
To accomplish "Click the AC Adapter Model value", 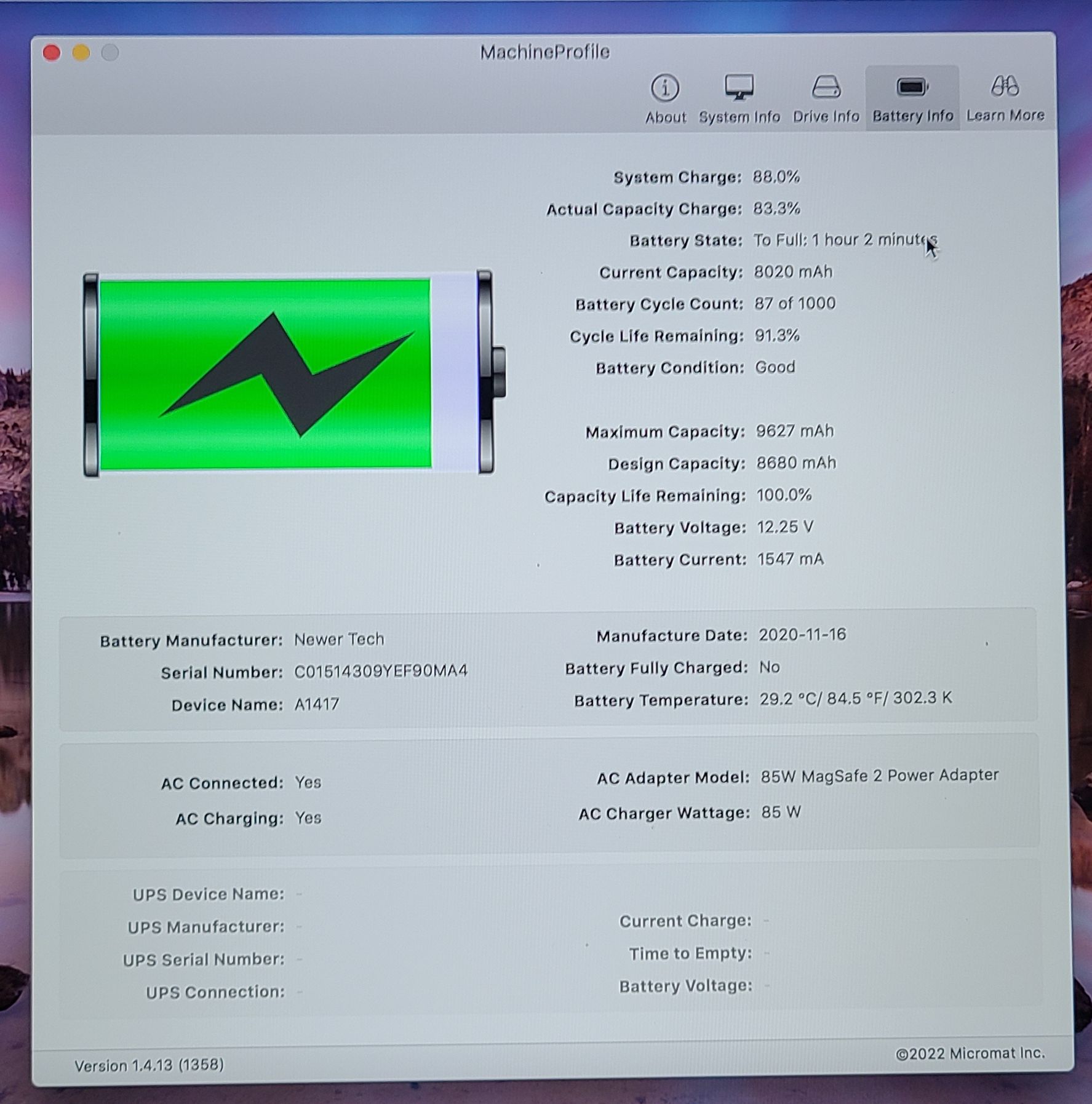I will [879, 776].
